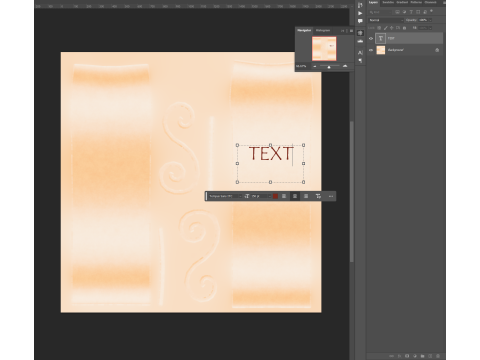This screenshot has height=360, width=480.
Task: Click the Fill value field
Action: pyautogui.click(x=423, y=28)
